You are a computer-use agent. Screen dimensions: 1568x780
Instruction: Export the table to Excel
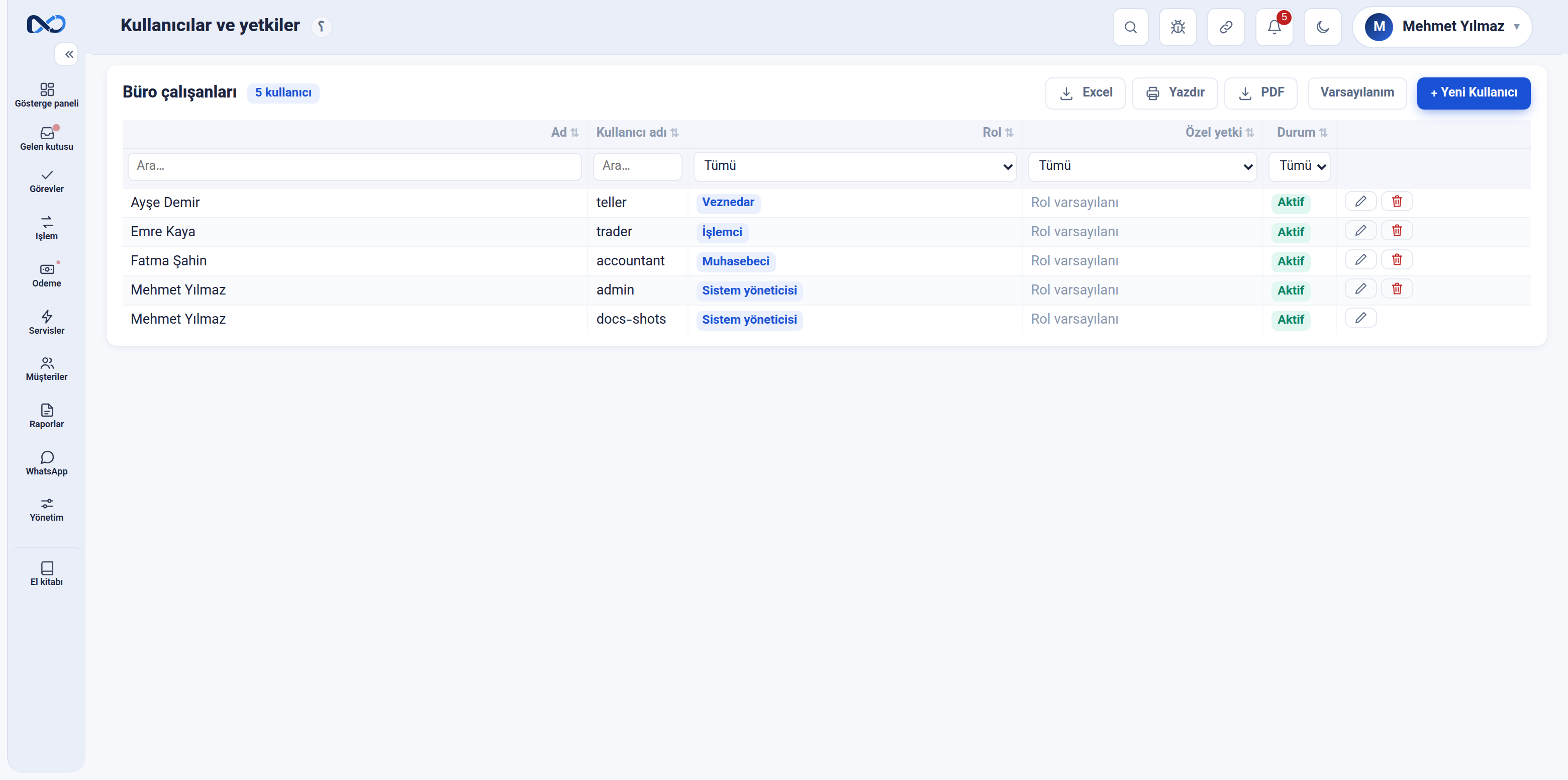1085,93
